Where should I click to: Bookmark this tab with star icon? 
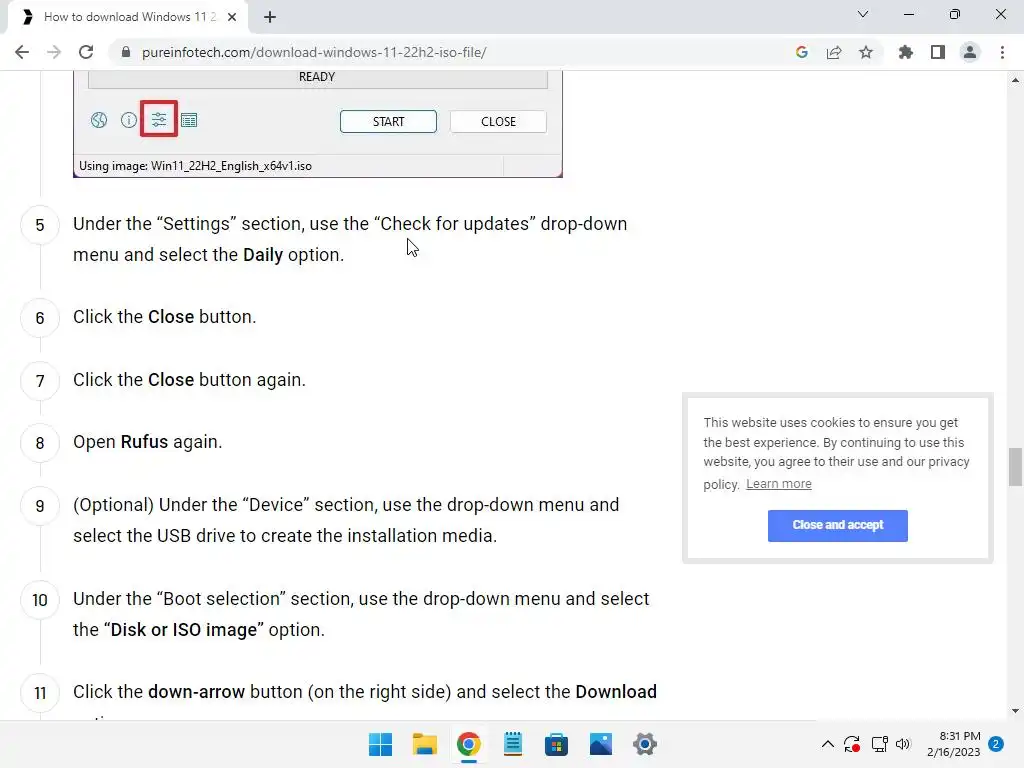pos(866,52)
